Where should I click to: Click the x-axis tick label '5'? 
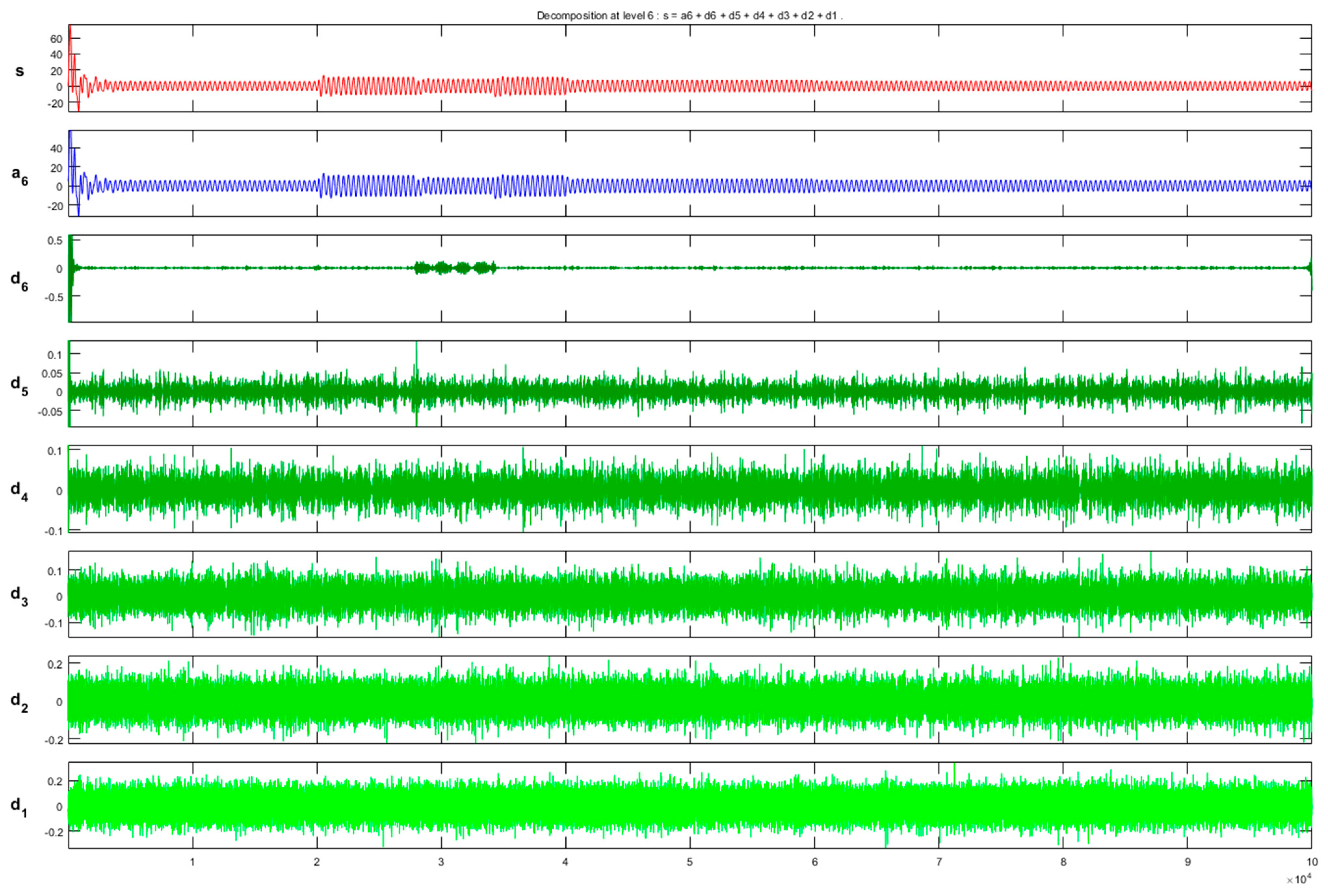690,862
